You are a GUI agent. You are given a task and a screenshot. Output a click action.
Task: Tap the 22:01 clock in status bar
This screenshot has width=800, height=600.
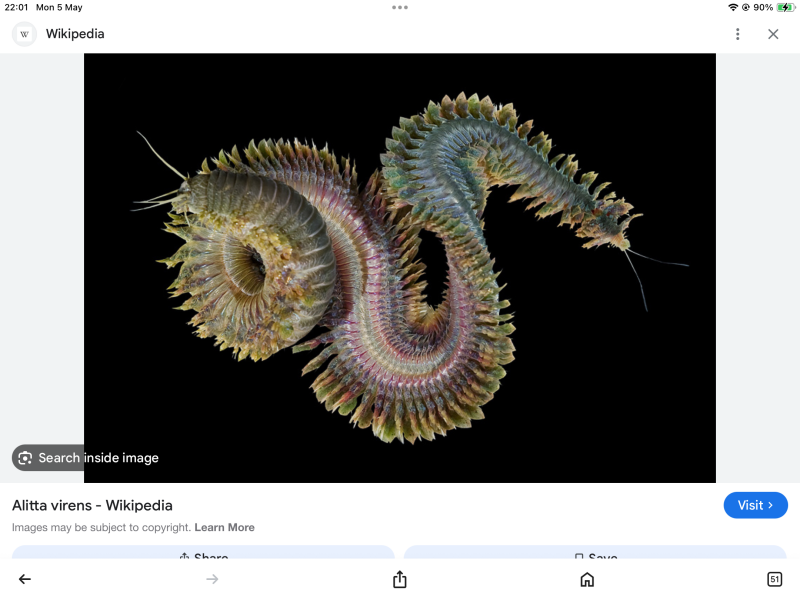[x=16, y=7]
